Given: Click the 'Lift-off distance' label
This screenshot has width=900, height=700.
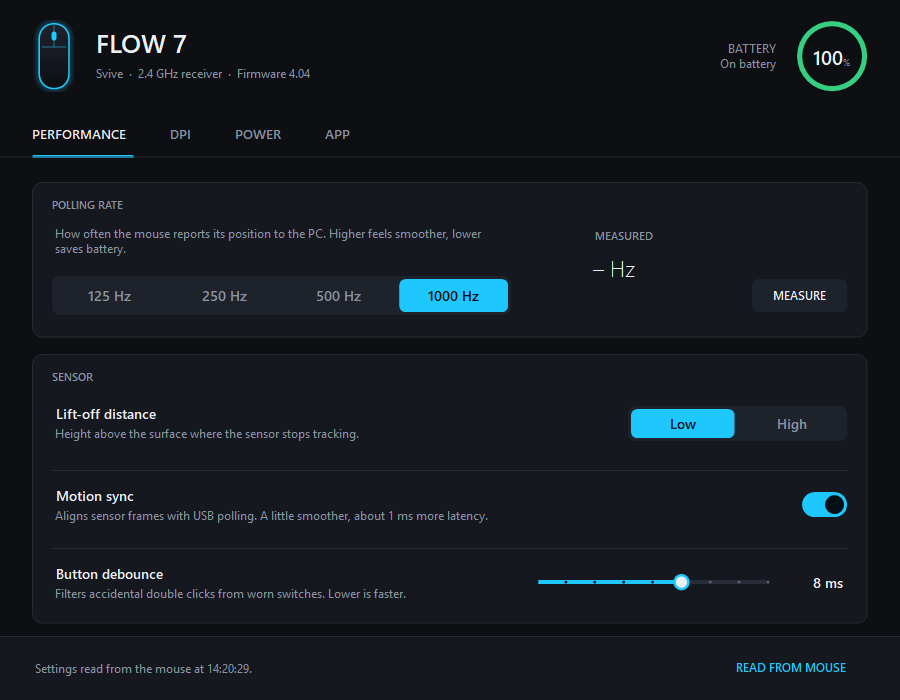Looking at the screenshot, I should 106,414.
